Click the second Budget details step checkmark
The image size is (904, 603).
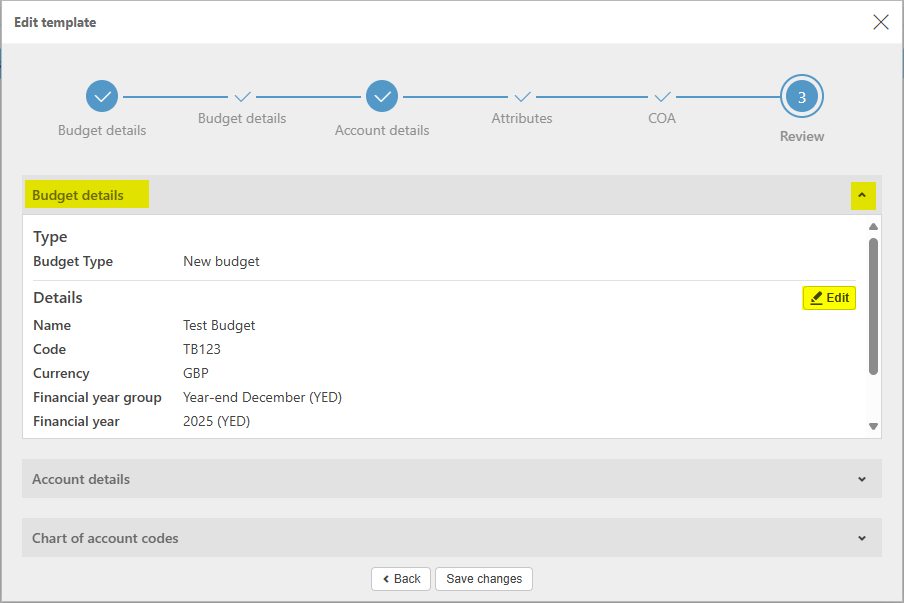pyautogui.click(x=242, y=97)
